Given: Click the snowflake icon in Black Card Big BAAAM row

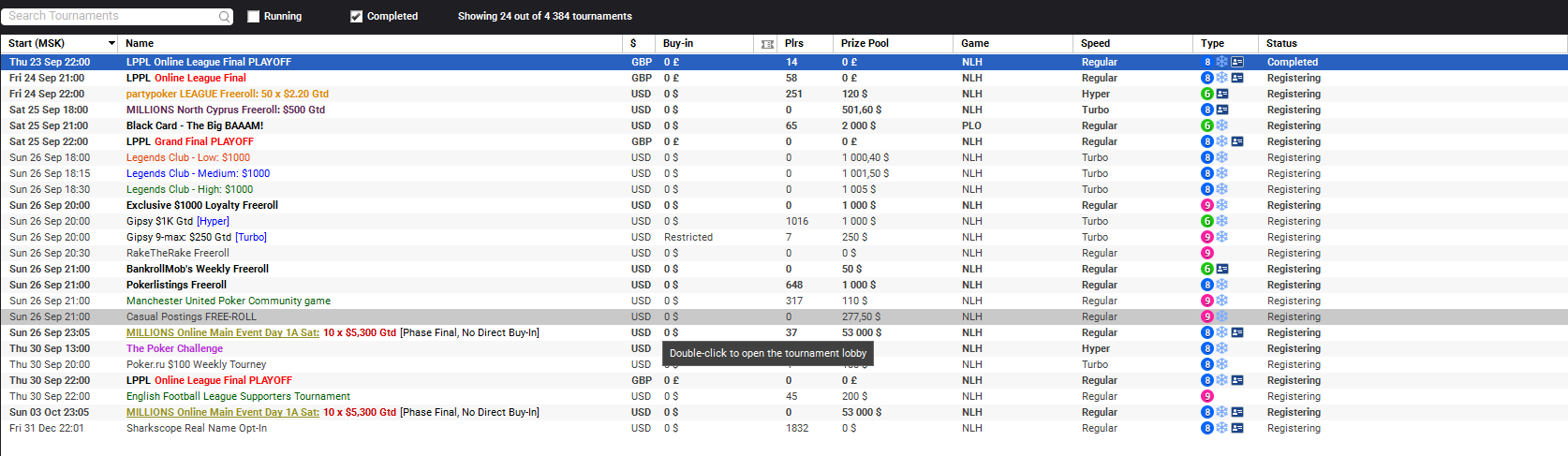Looking at the screenshot, I should (1221, 125).
